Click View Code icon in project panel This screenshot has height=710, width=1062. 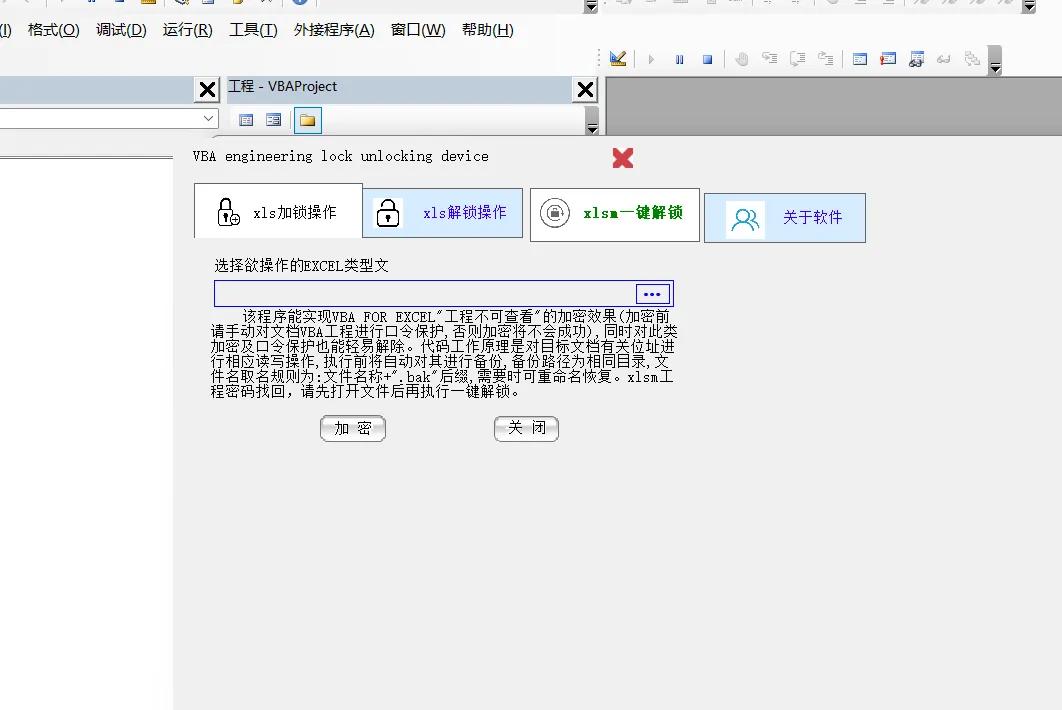coord(247,121)
